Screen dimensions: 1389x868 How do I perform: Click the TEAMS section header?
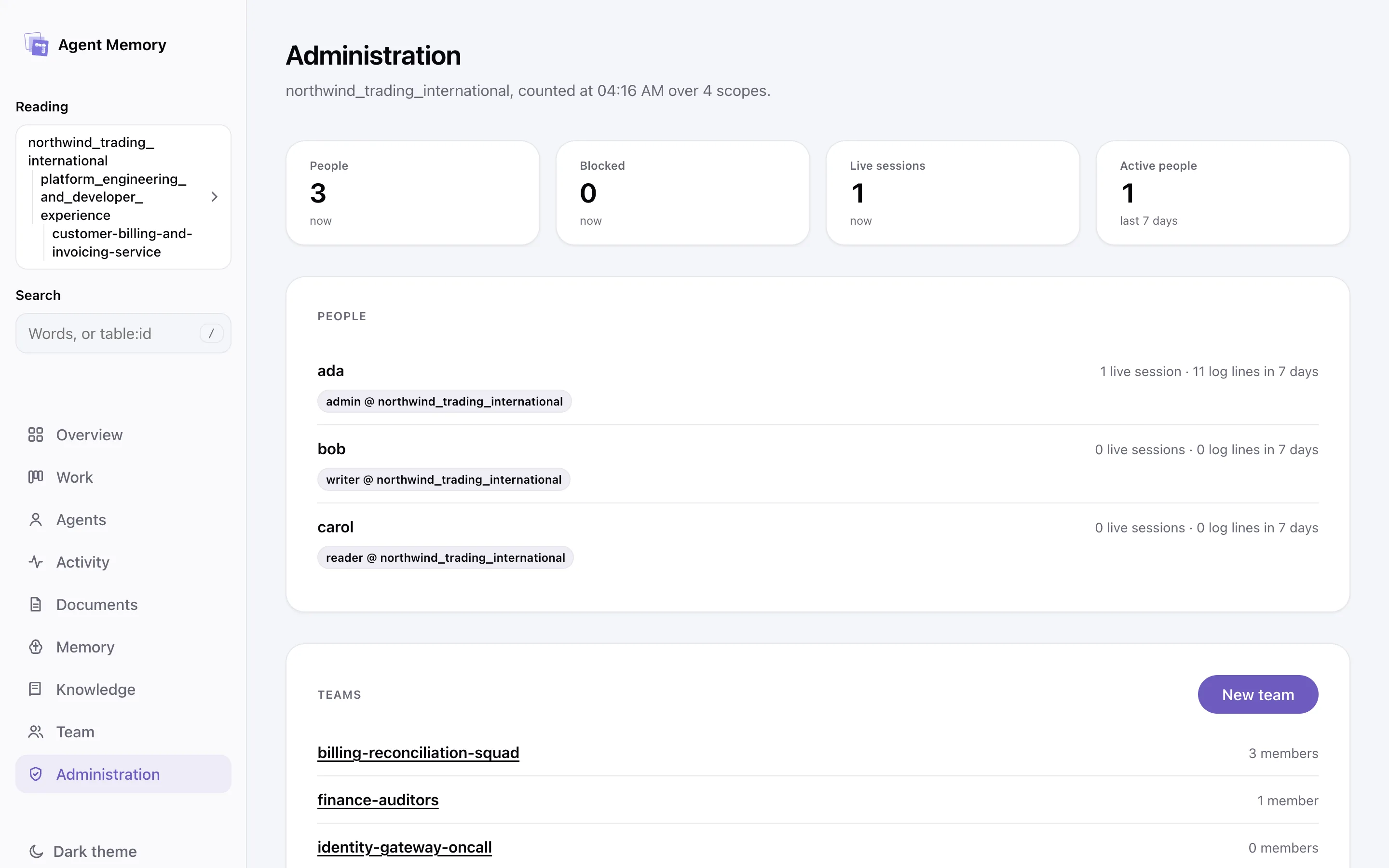coord(339,694)
